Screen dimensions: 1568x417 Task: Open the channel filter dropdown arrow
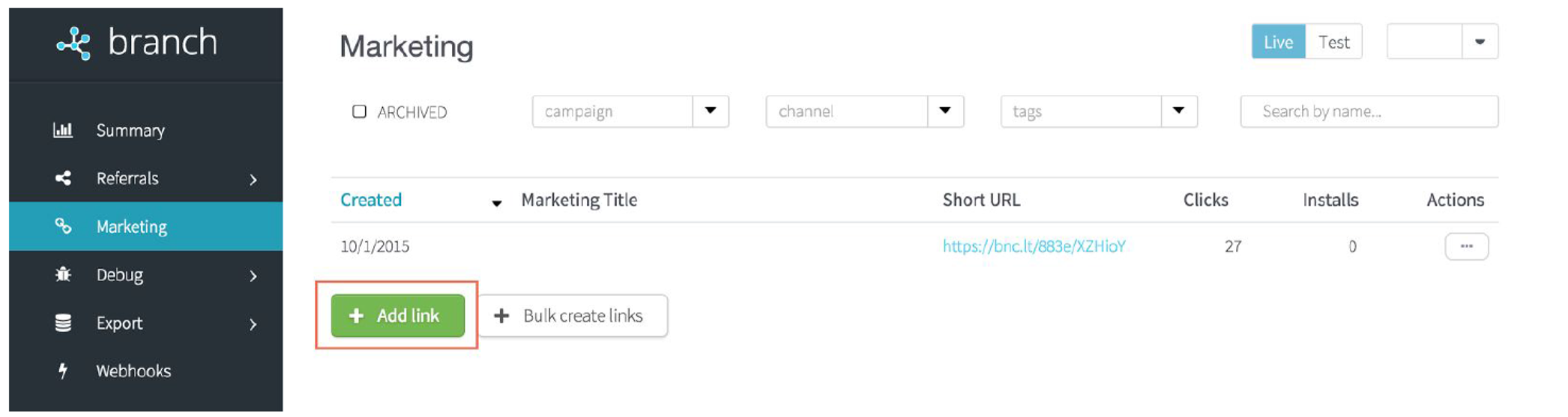click(x=945, y=111)
